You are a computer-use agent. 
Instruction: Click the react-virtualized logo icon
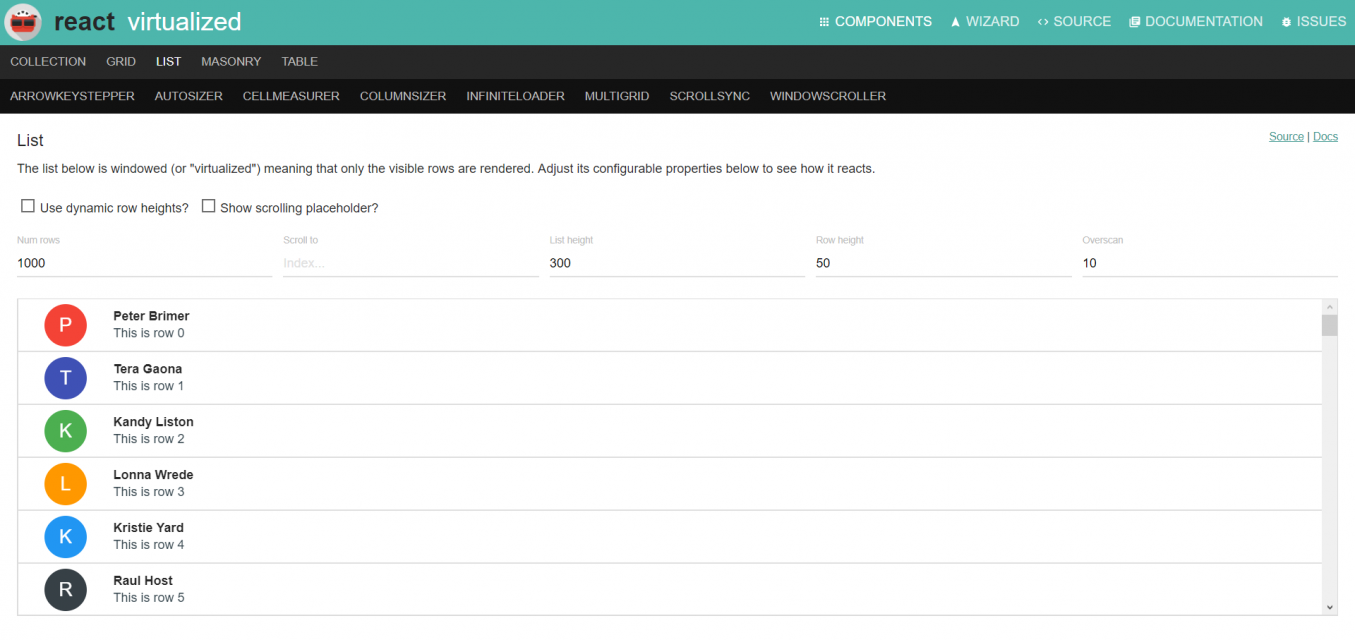22,21
